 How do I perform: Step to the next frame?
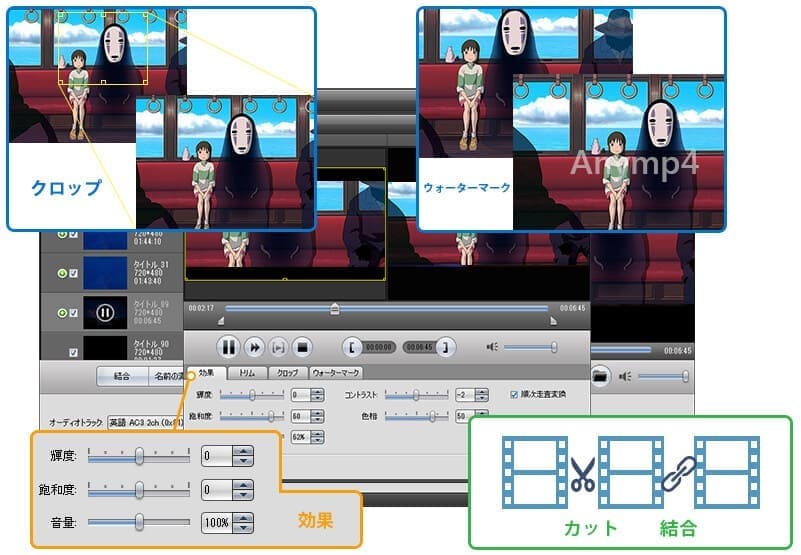point(278,348)
